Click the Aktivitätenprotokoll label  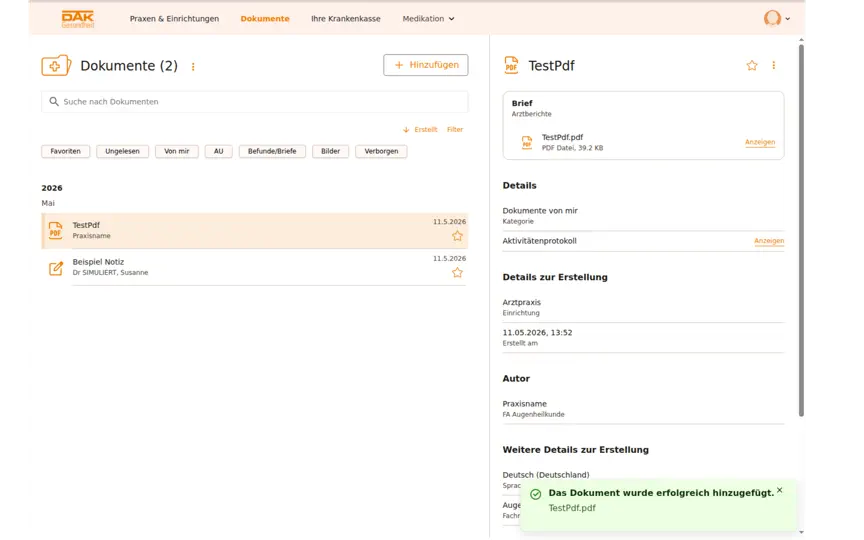pos(539,241)
